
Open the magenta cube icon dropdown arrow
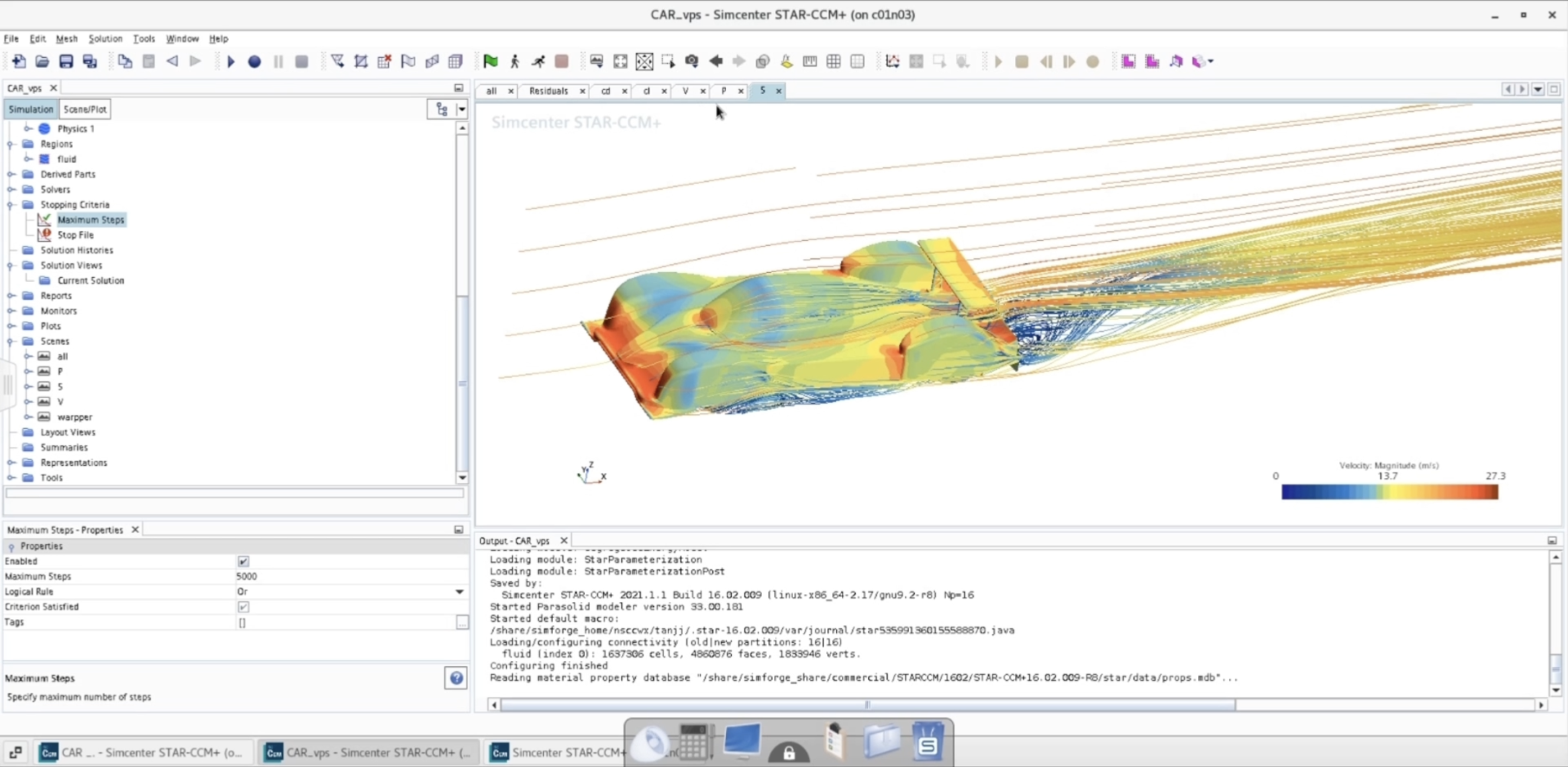click(1211, 61)
